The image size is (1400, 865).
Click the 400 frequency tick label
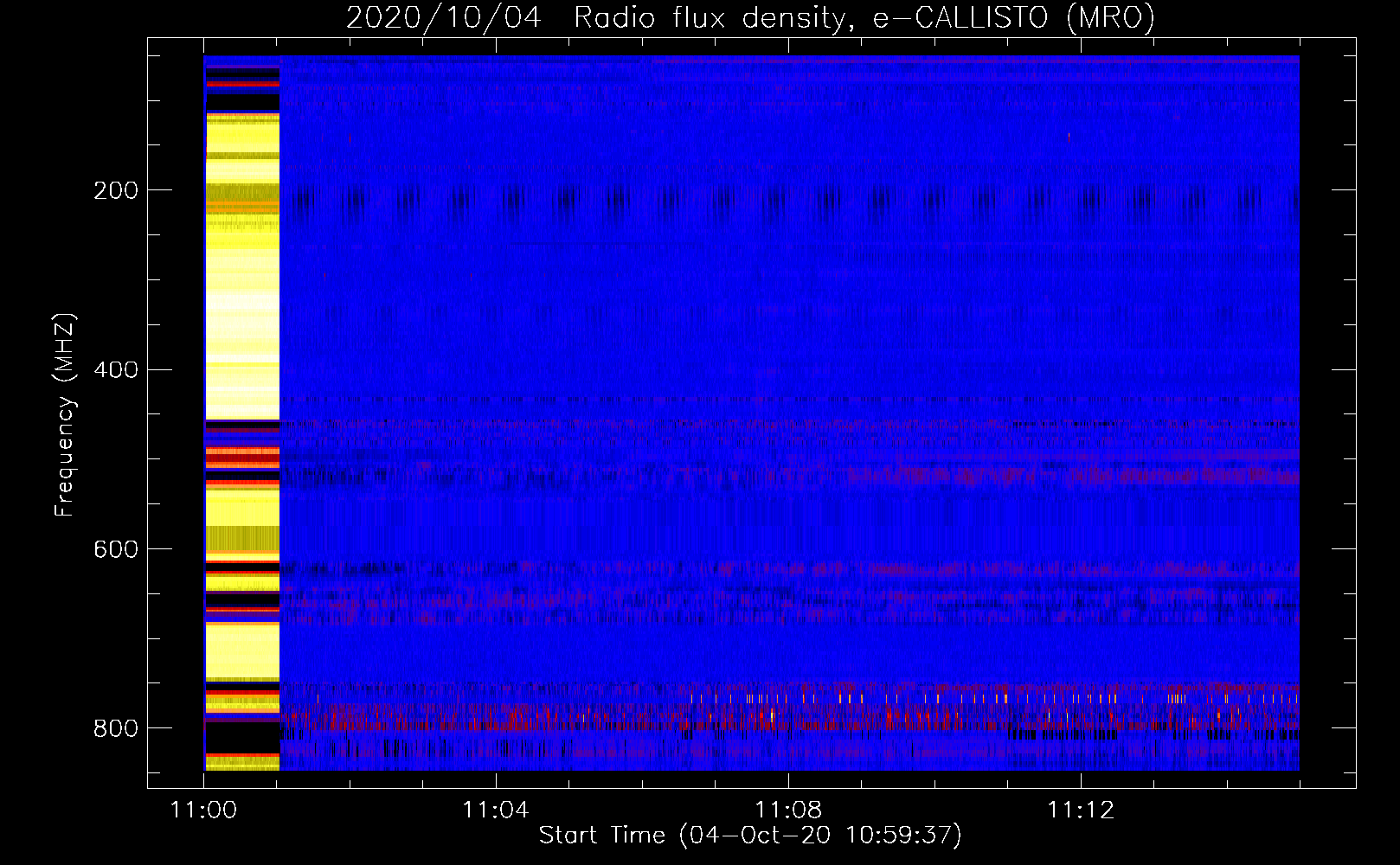pyautogui.click(x=116, y=370)
